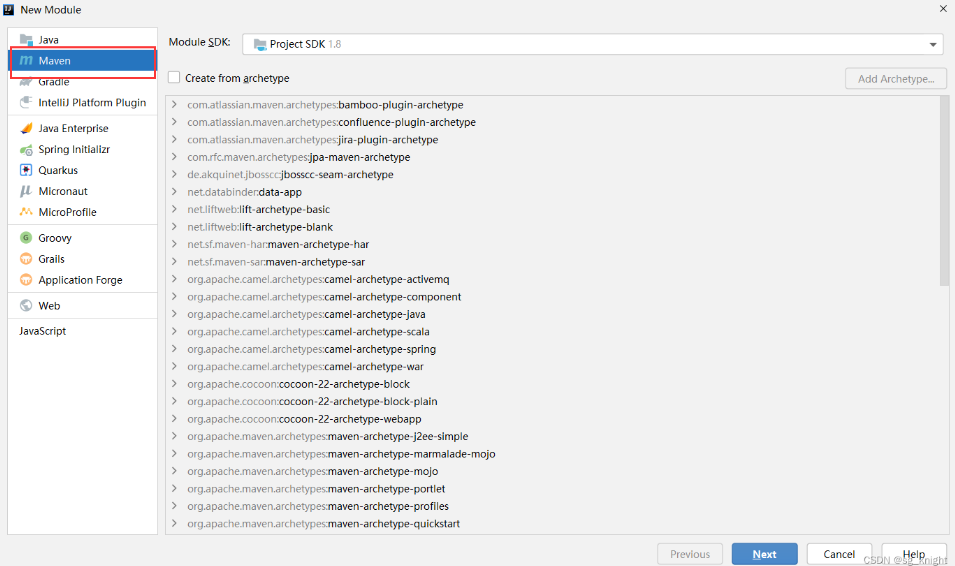Click the Project SDK folder icon

click(260, 44)
